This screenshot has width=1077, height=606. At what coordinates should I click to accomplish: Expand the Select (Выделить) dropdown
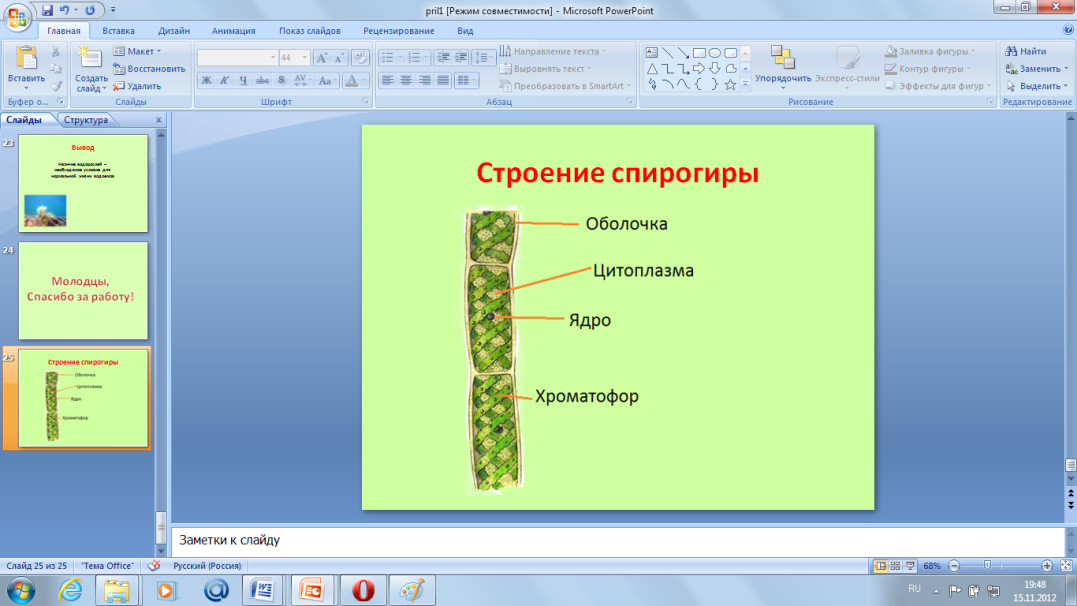click(x=1038, y=86)
